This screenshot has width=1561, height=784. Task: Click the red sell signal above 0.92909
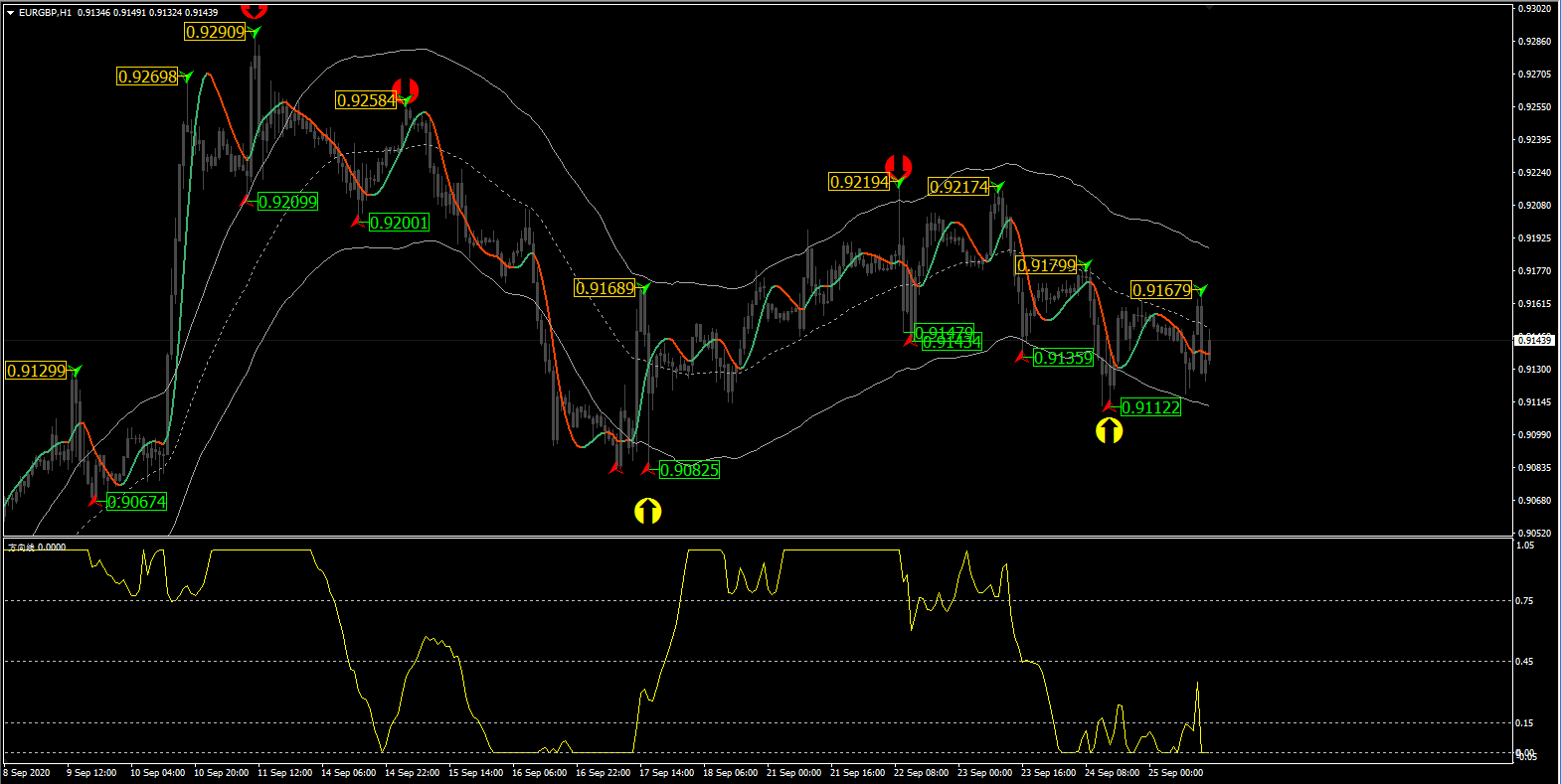coord(255,10)
